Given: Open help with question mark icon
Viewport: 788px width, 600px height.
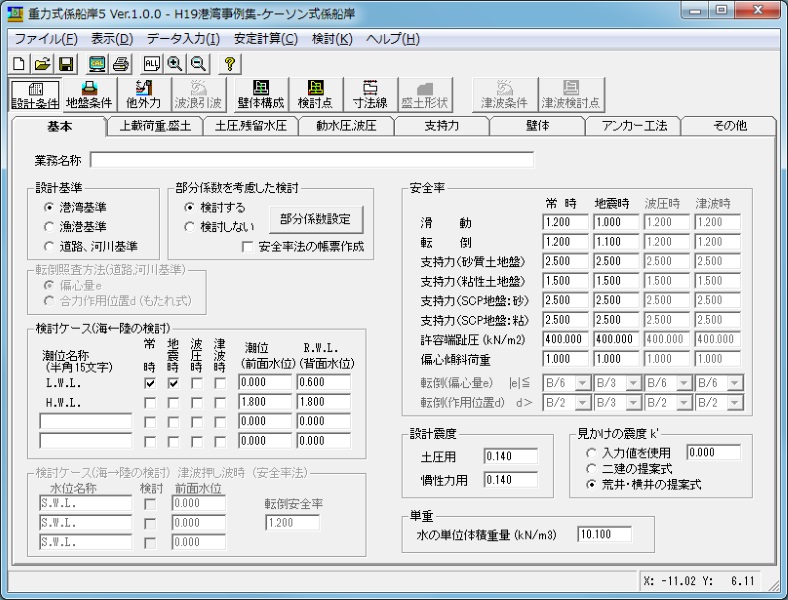Looking at the screenshot, I should (x=229, y=64).
